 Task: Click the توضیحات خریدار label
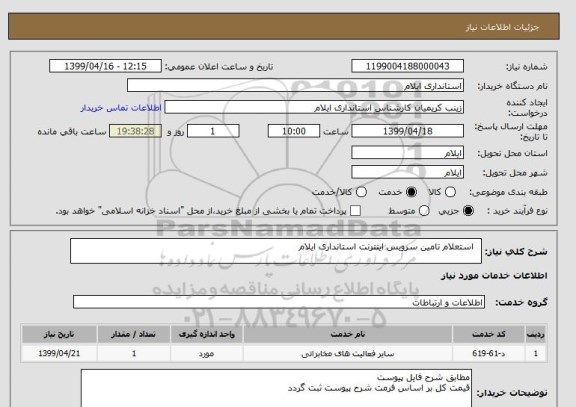[512, 393]
